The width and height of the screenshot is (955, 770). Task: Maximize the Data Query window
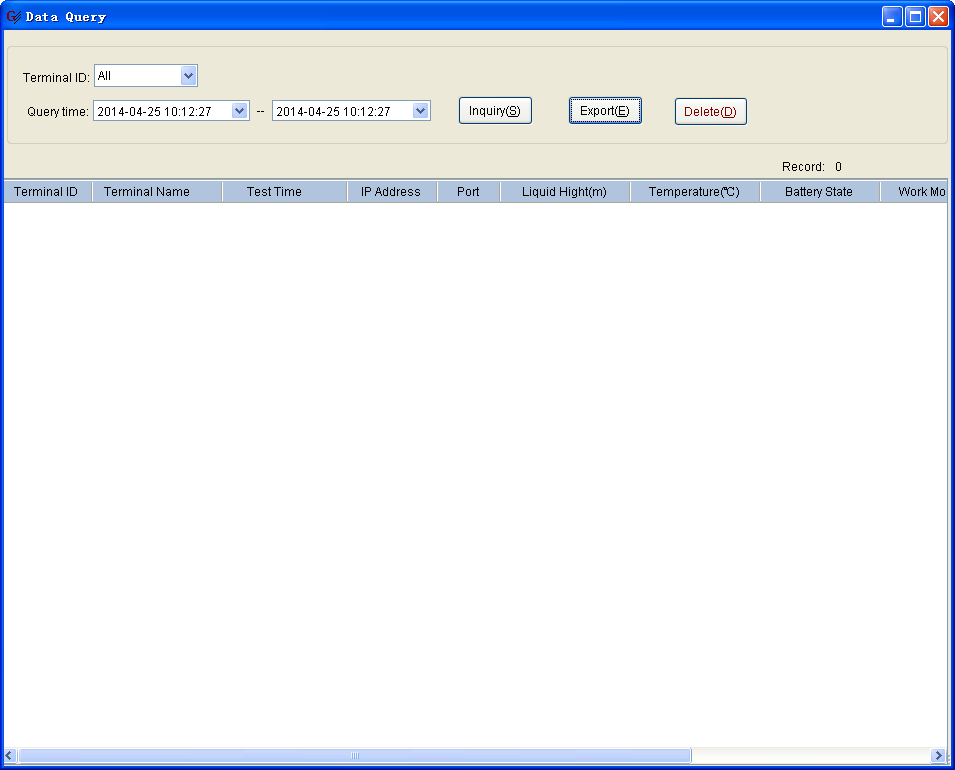915,17
